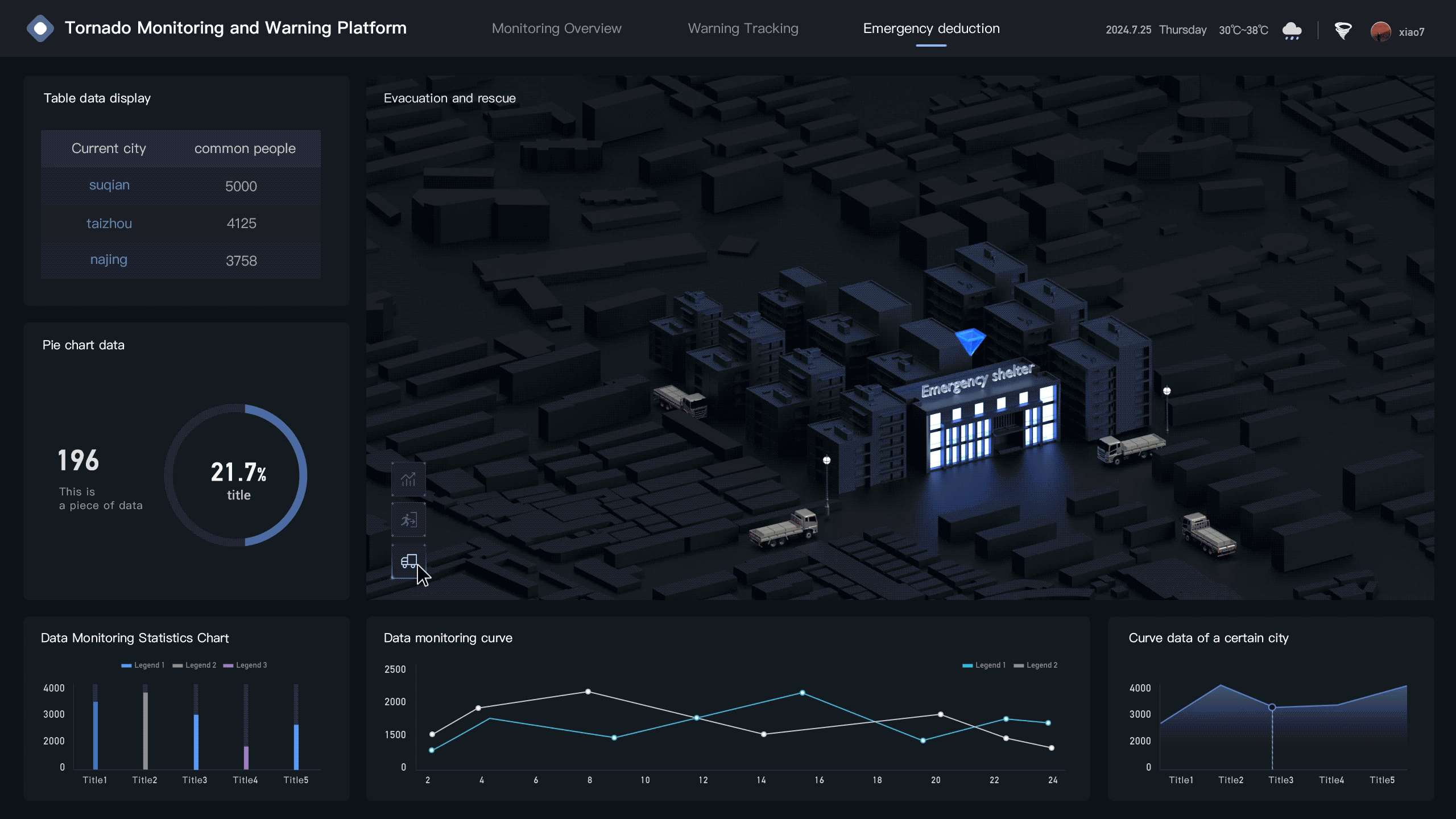The height and width of the screenshot is (819, 1456).
Task: Click the 2024.7.25 date text
Action: (x=1128, y=30)
